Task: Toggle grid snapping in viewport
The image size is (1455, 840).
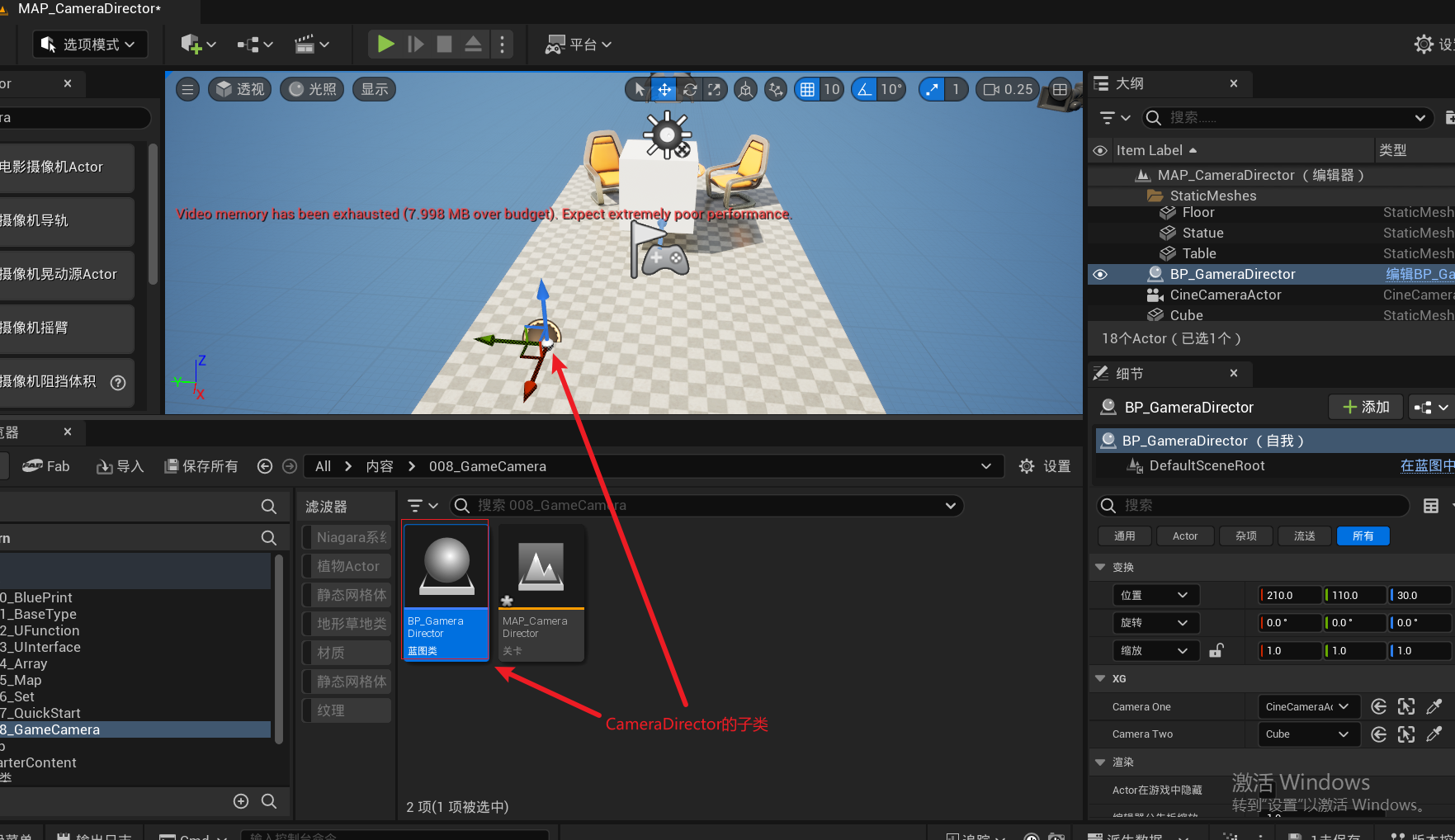Action: (x=807, y=89)
